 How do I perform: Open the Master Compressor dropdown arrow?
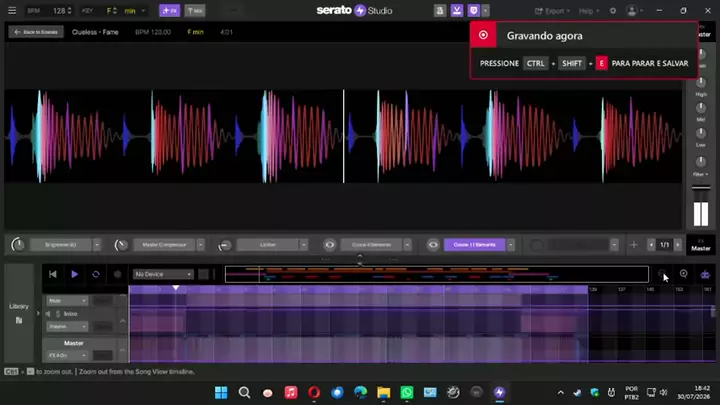click(x=201, y=245)
